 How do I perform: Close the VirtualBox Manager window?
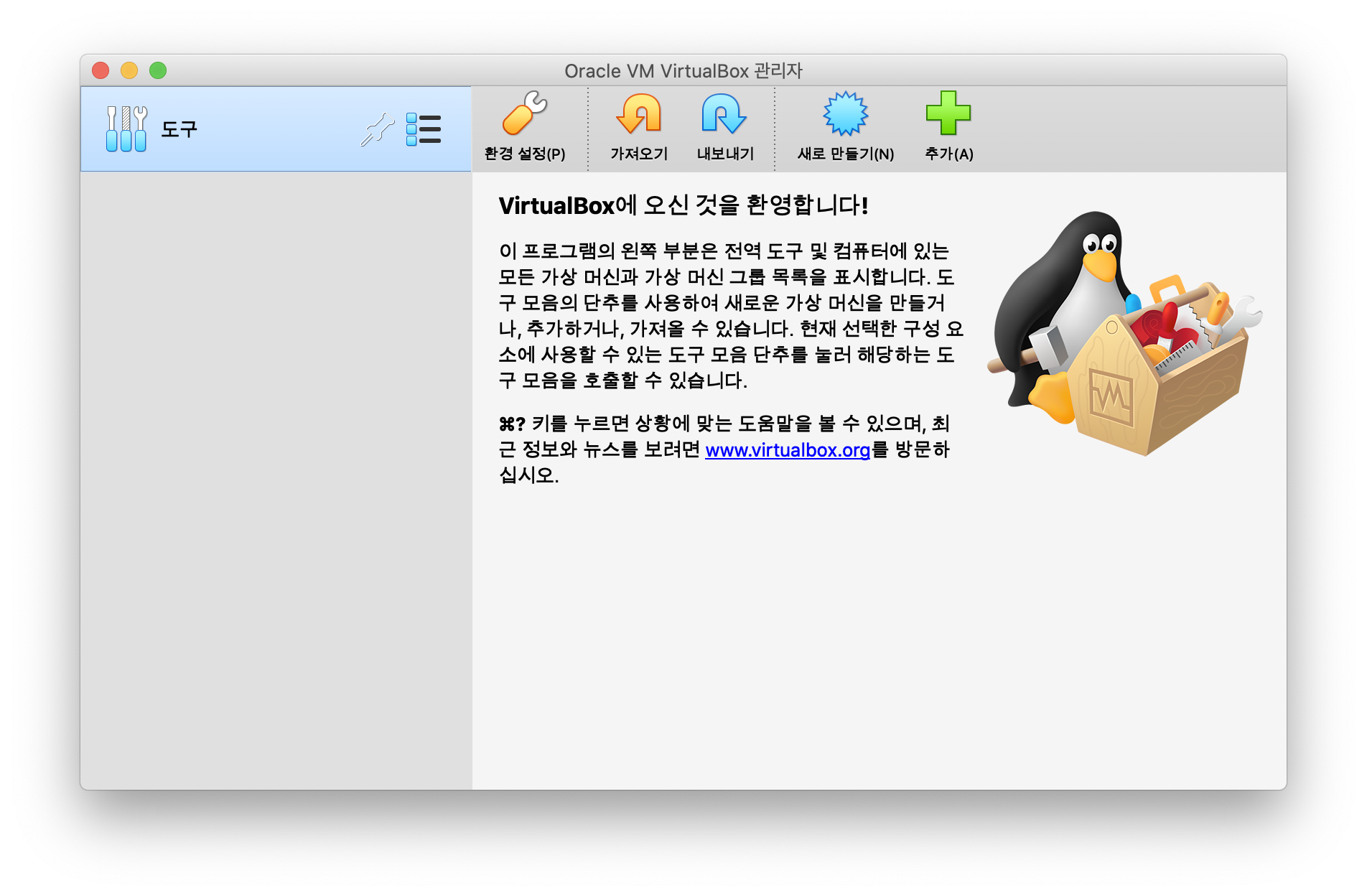click(x=101, y=70)
